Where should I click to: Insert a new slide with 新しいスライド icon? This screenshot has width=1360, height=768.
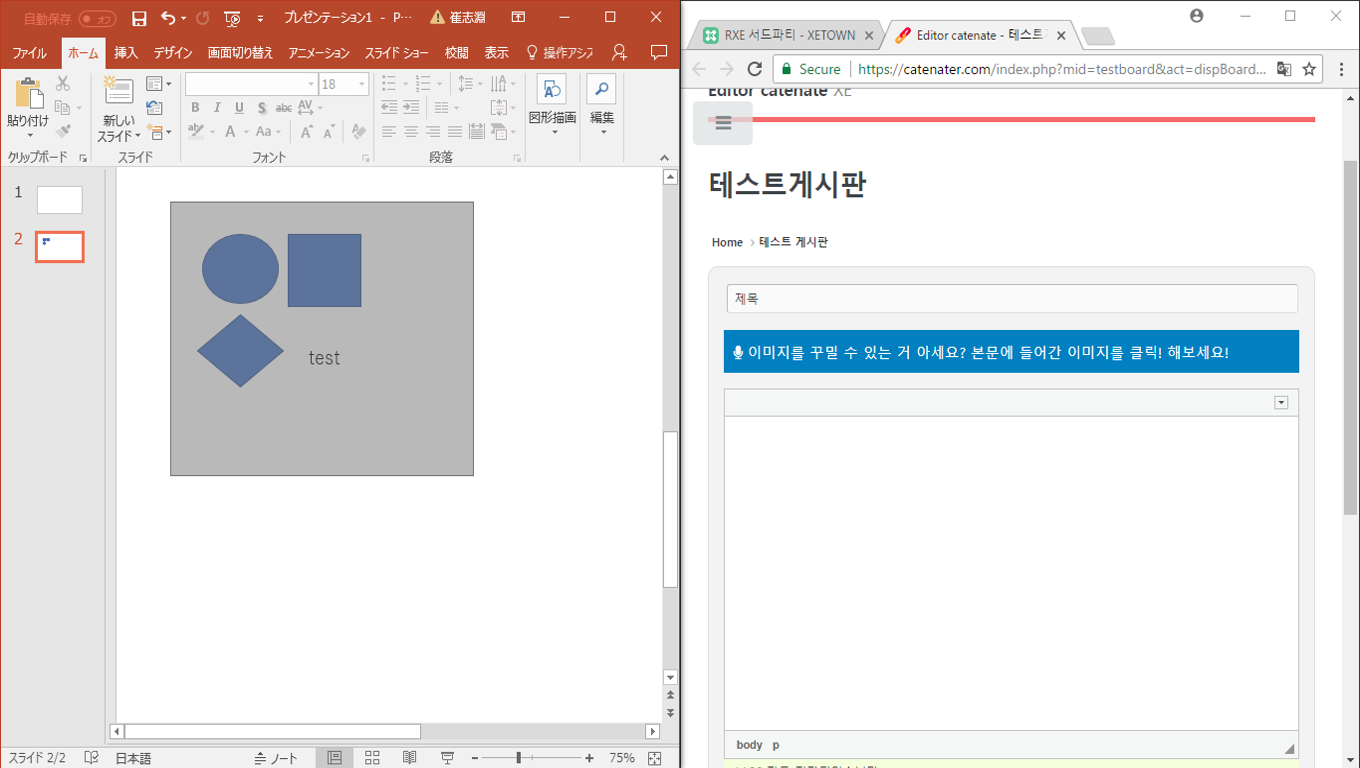(119, 92)
